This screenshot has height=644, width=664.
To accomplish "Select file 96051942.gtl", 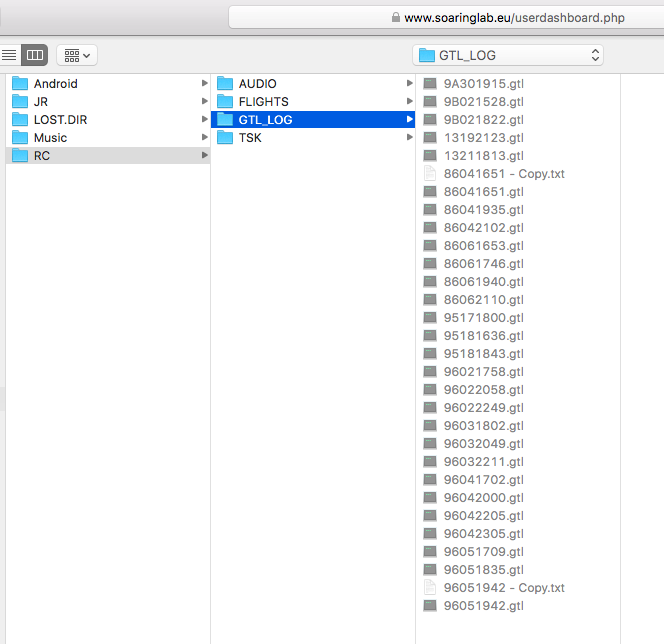I will click(483, 606).
